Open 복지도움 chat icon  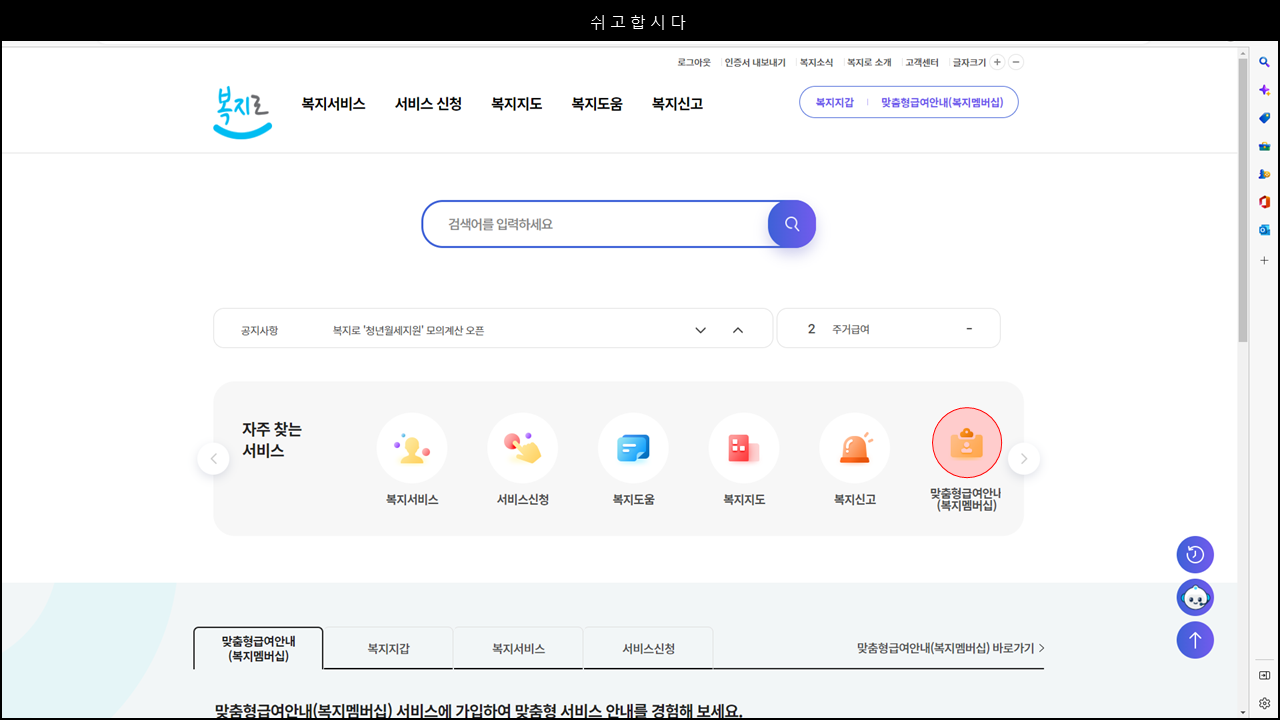(x=633, y=449)
